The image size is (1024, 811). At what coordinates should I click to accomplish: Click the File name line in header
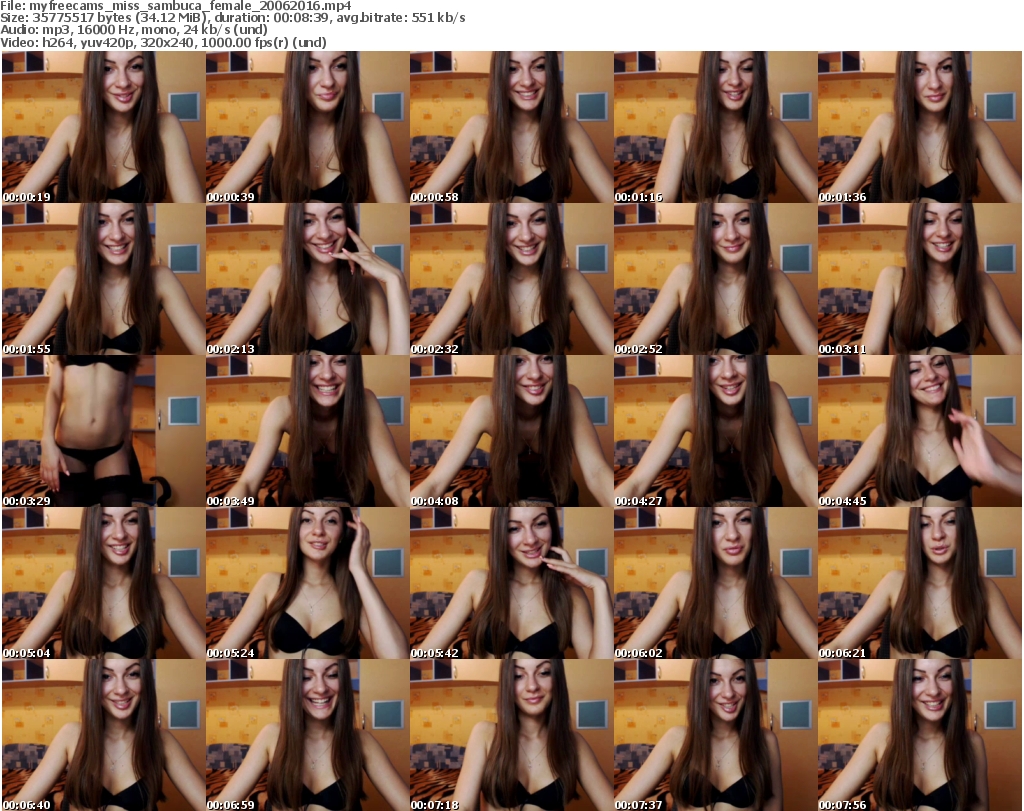[174, 6]
